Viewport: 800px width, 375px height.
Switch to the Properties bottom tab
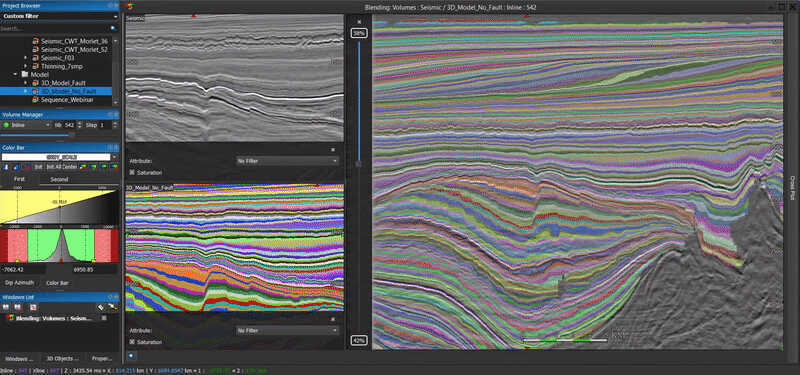[102, 359]
